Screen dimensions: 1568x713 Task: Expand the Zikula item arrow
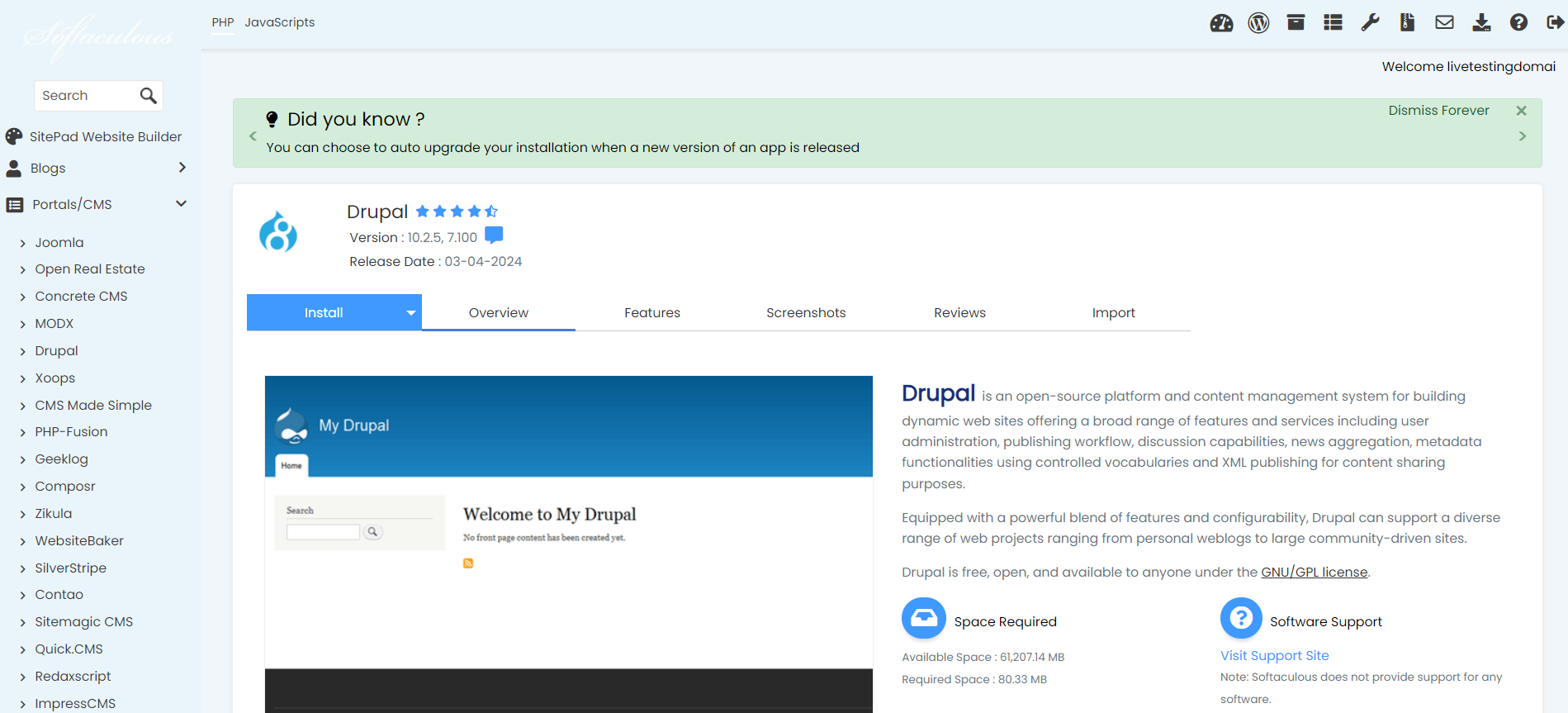(x=23, y=515)
